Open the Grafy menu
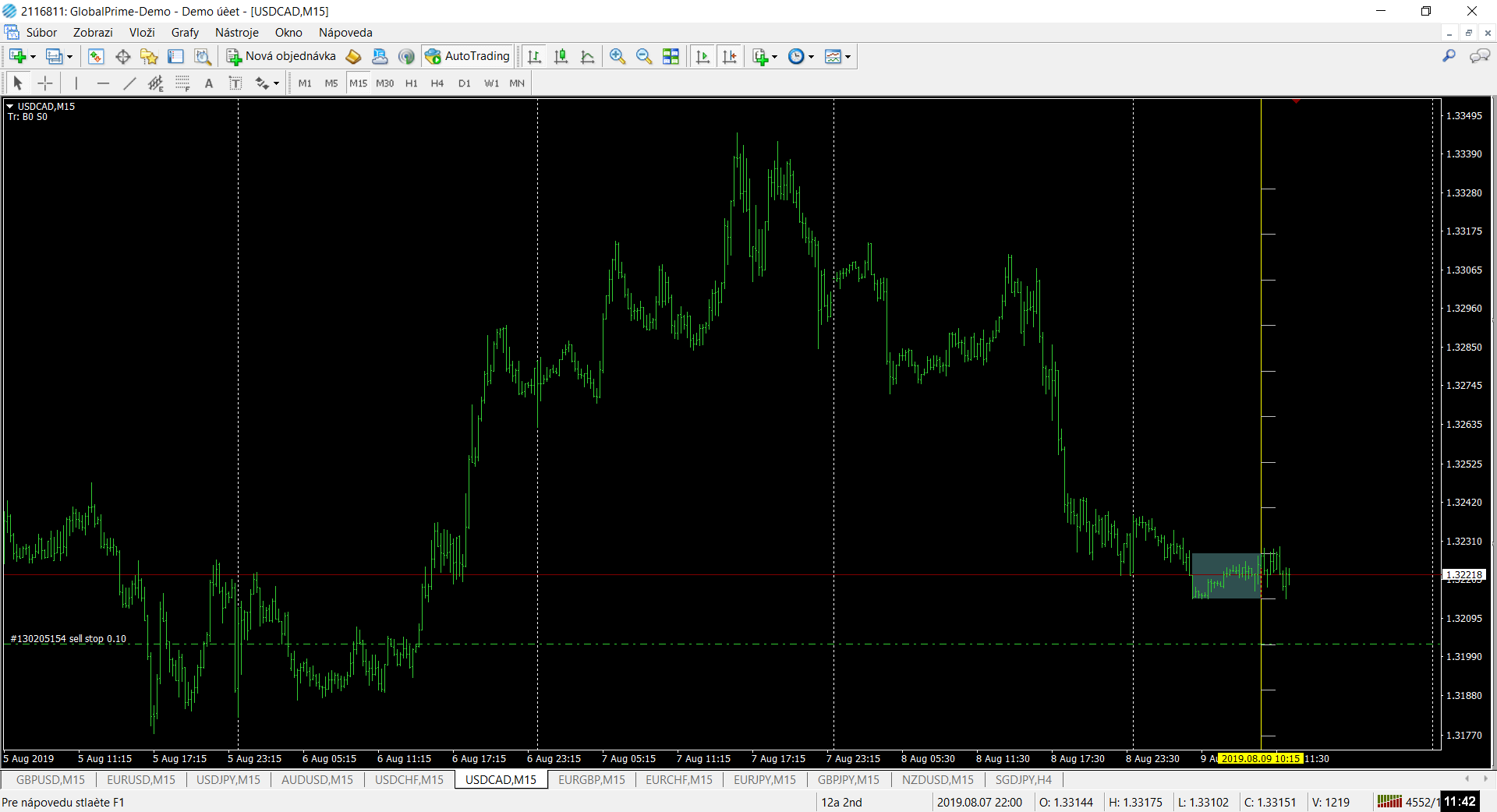The image size is (1497, 812). [185, 33]
